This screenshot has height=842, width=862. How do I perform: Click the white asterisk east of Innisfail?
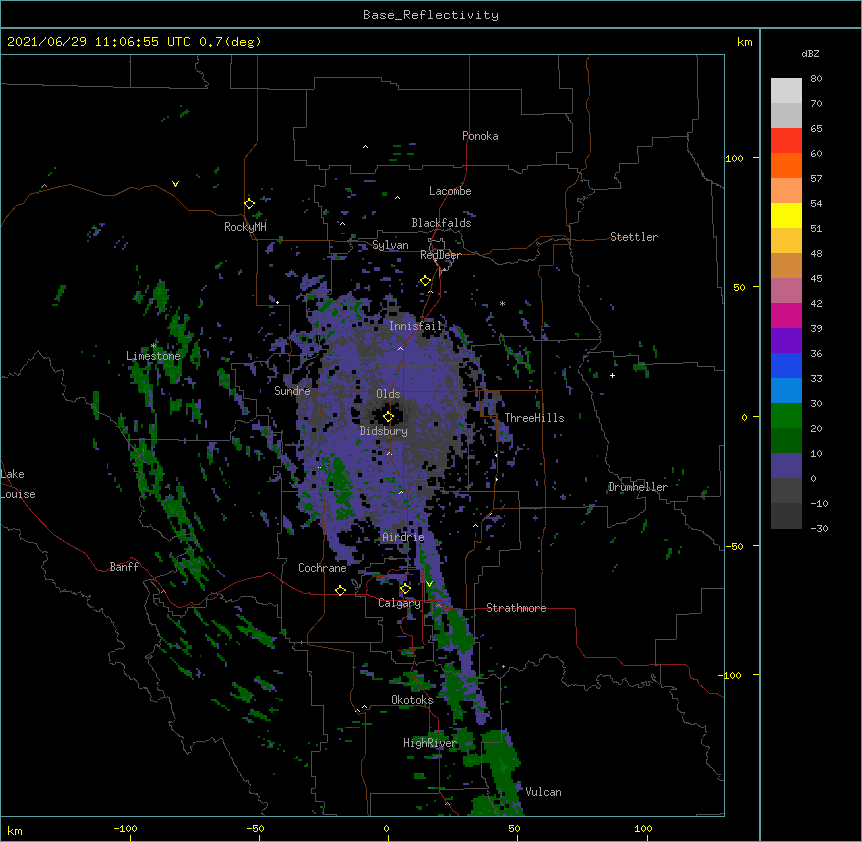(x=502, y=303)
